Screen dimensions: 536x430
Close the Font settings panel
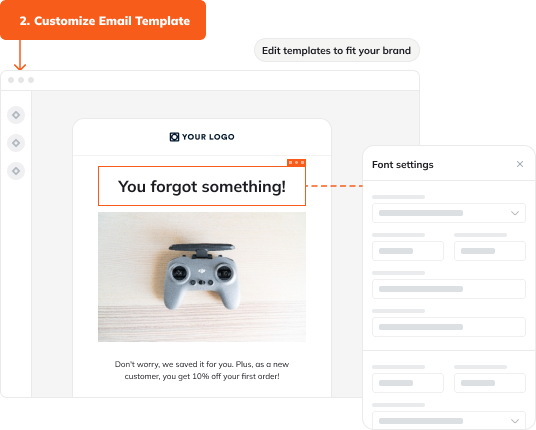click(x=520, y=164)
